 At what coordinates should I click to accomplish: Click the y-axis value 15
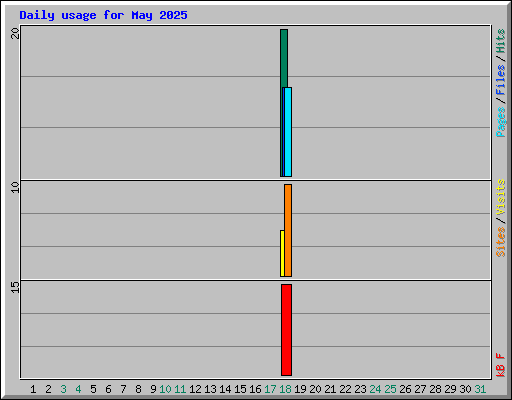15,287
